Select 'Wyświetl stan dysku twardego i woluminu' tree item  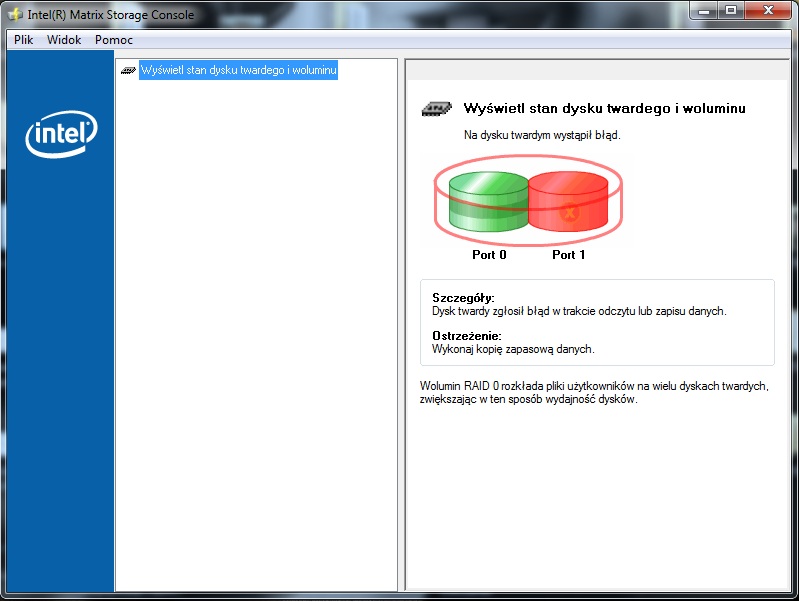pos(238,70)
